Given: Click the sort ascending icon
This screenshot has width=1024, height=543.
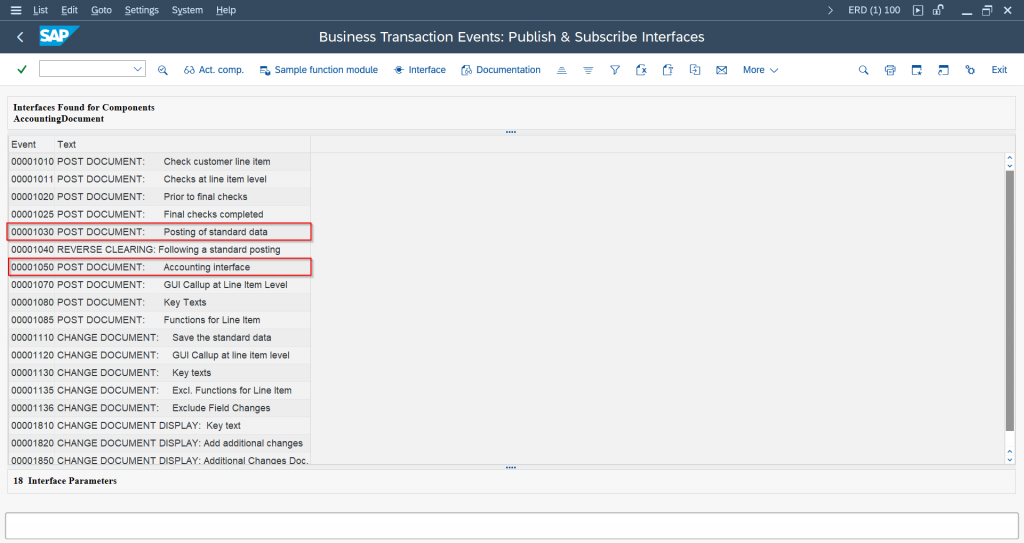Looking at the screenshot, I should [562, 70].
